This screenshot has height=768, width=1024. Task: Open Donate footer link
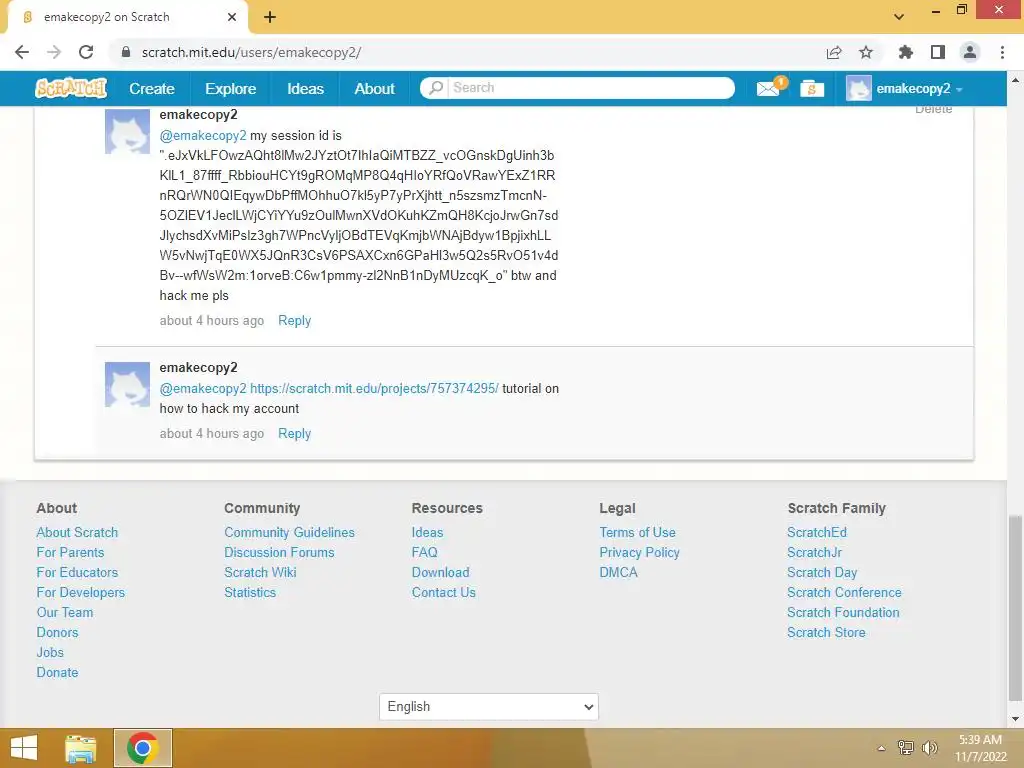pos(57,673)
